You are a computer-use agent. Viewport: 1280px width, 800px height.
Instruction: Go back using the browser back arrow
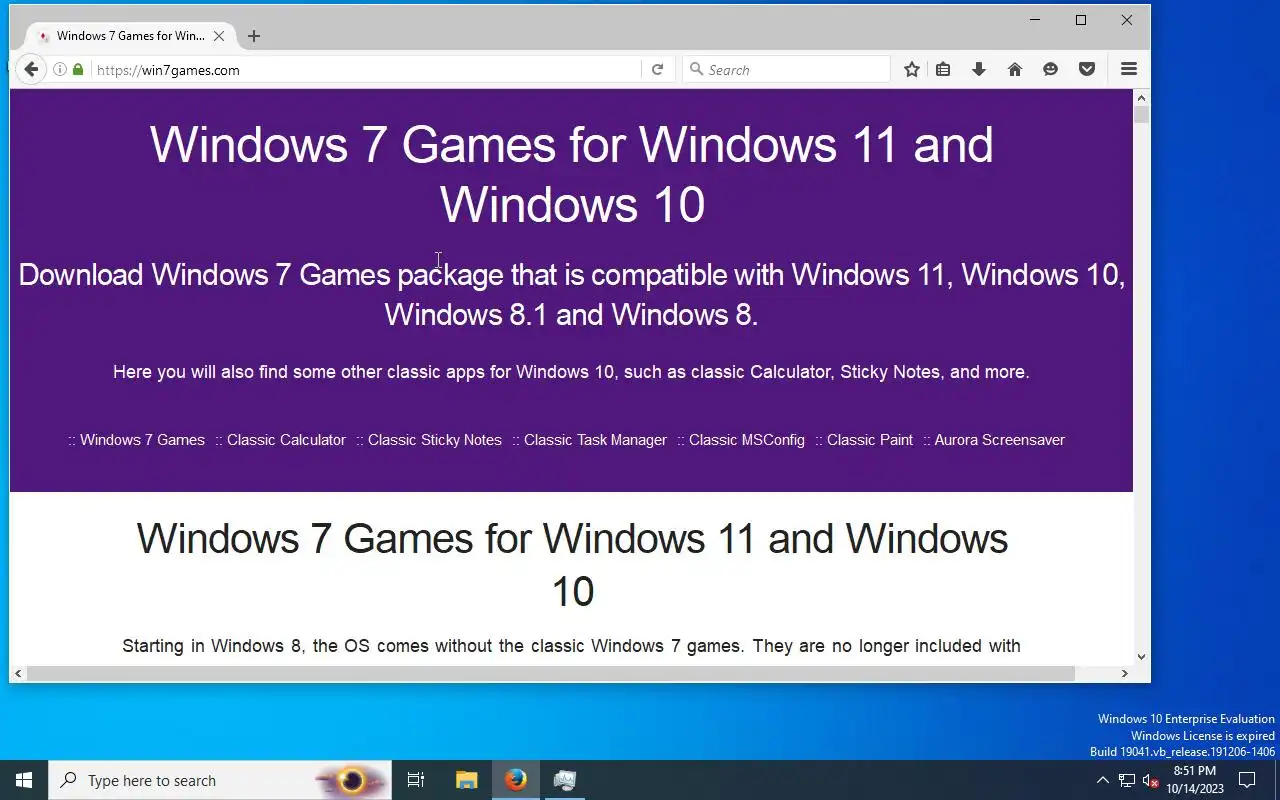click(x=31, y=69)
